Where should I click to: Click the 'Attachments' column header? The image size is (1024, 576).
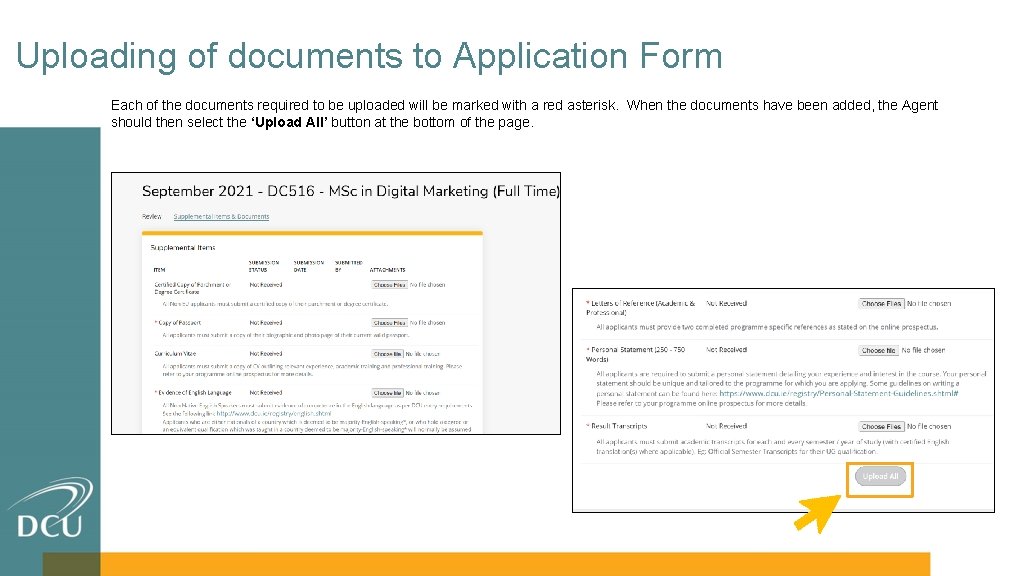point(387,270)
